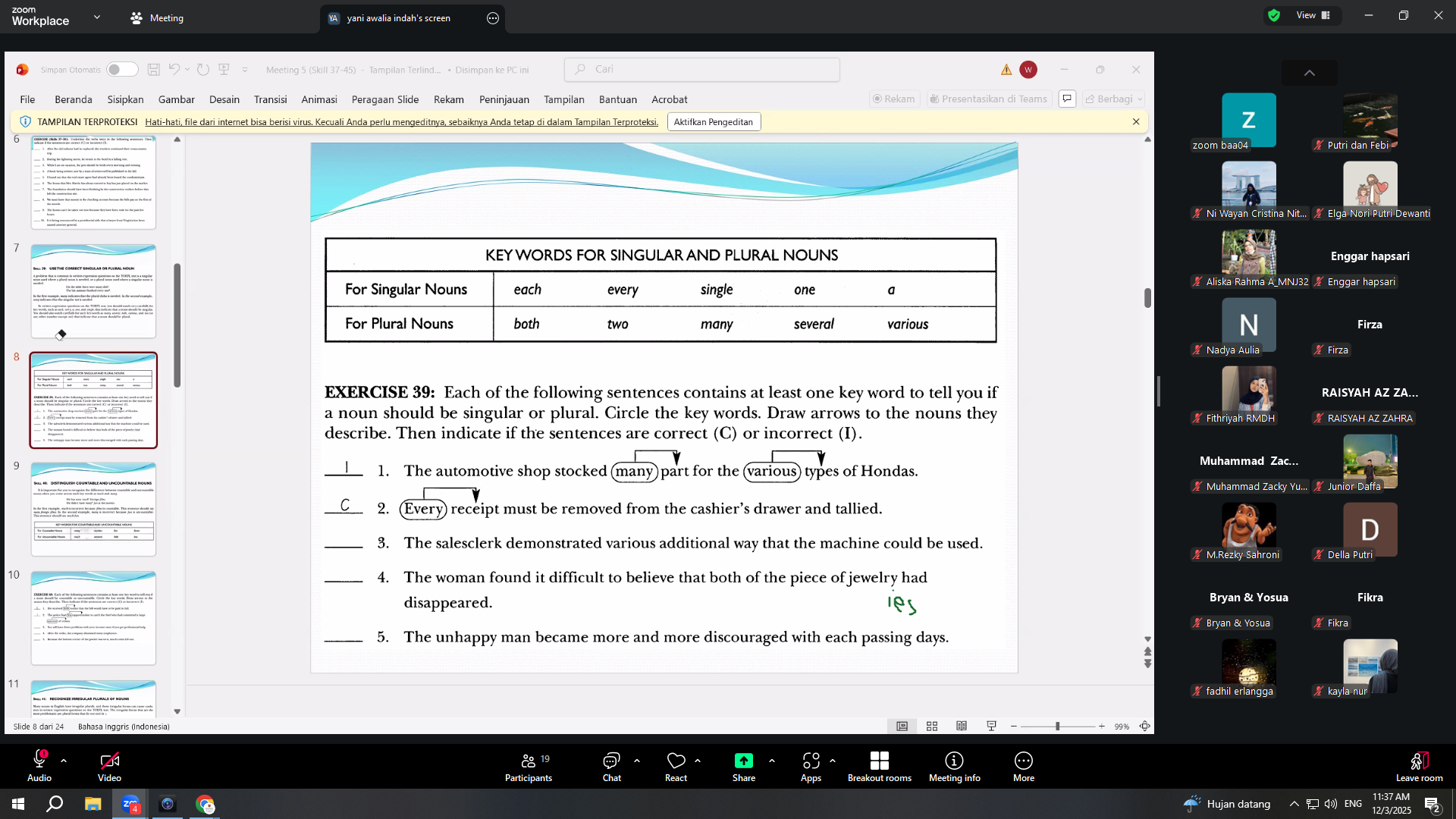The height and width of the screenshot is (819, 1456).
Task: Open Breakout rooms
Action: tap(880, 766)
